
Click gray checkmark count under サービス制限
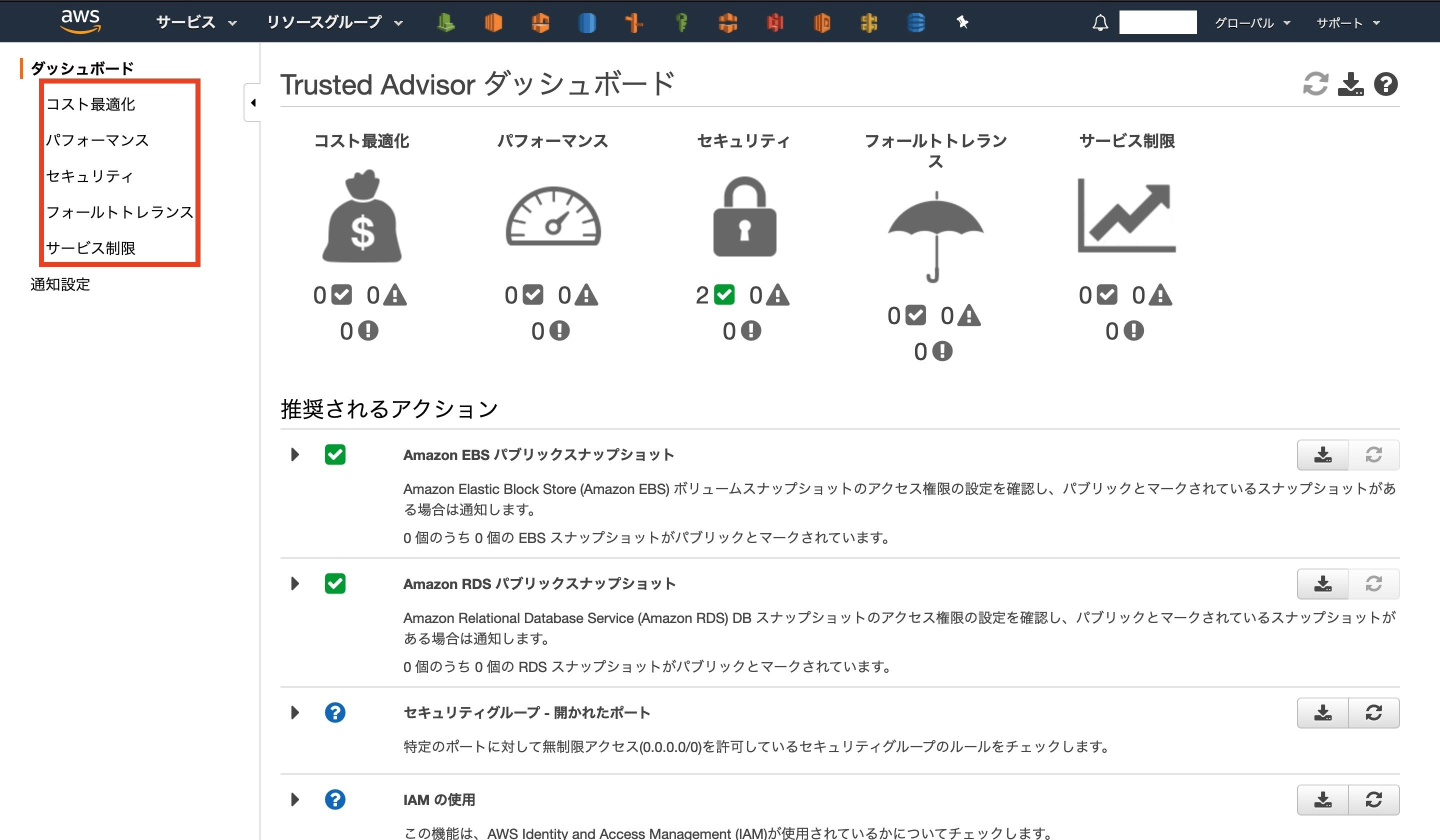pos(1097,295)
